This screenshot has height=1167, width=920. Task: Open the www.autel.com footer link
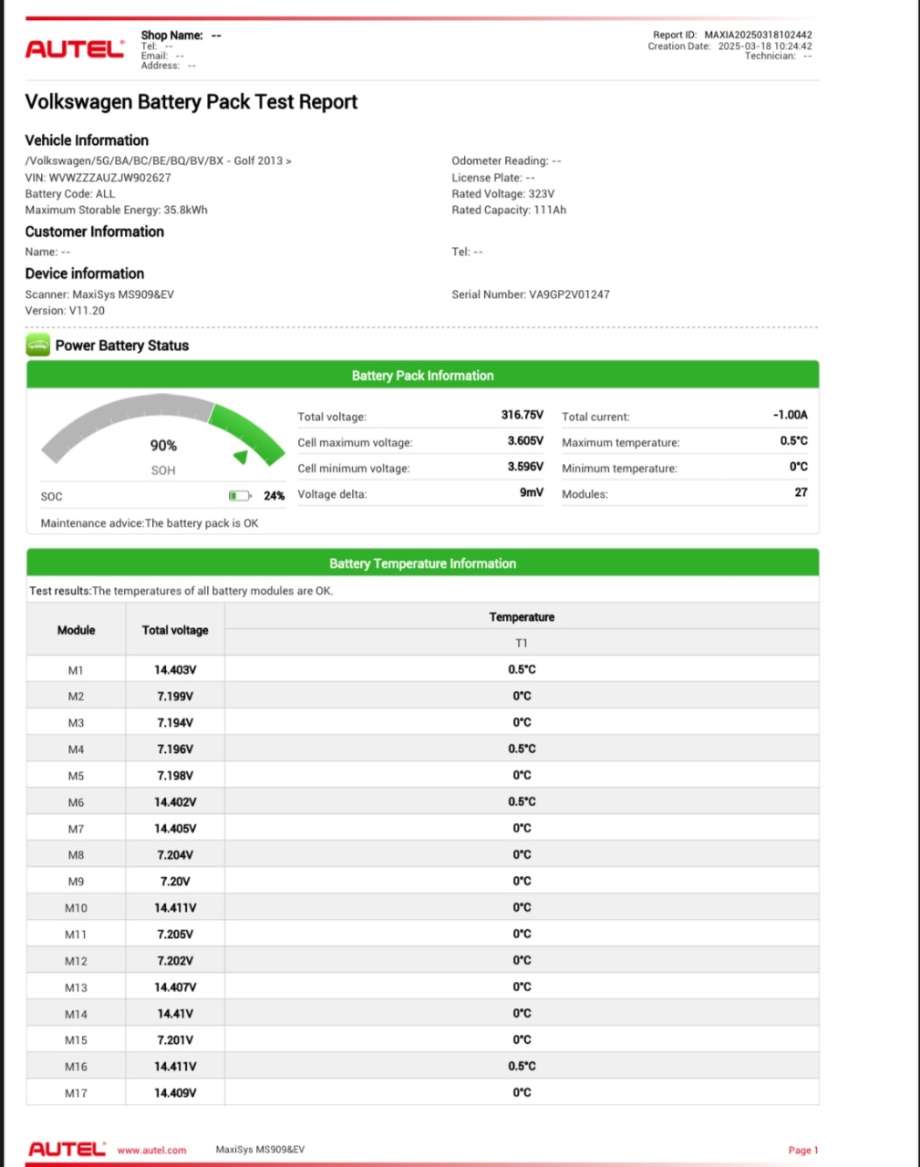pyautogui.click(x=152, y=1150)
